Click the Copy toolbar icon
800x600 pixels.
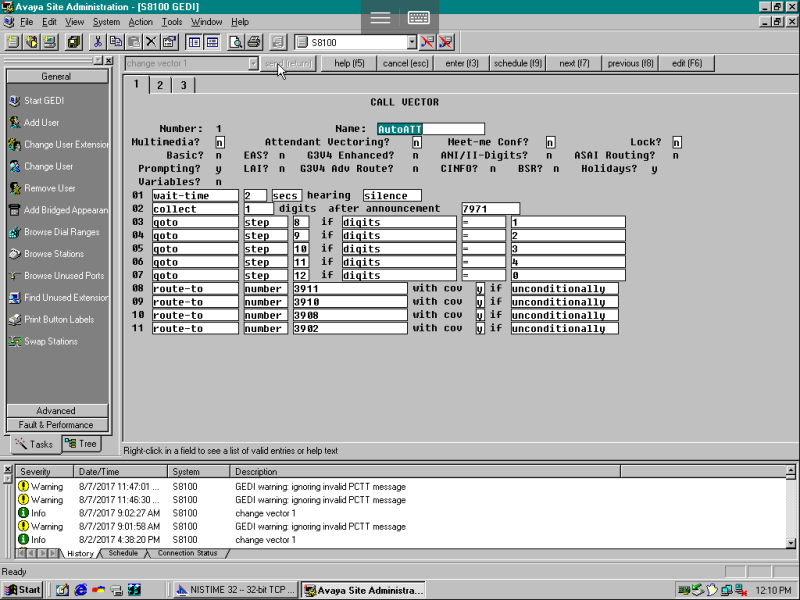click(x=116, y=42)
